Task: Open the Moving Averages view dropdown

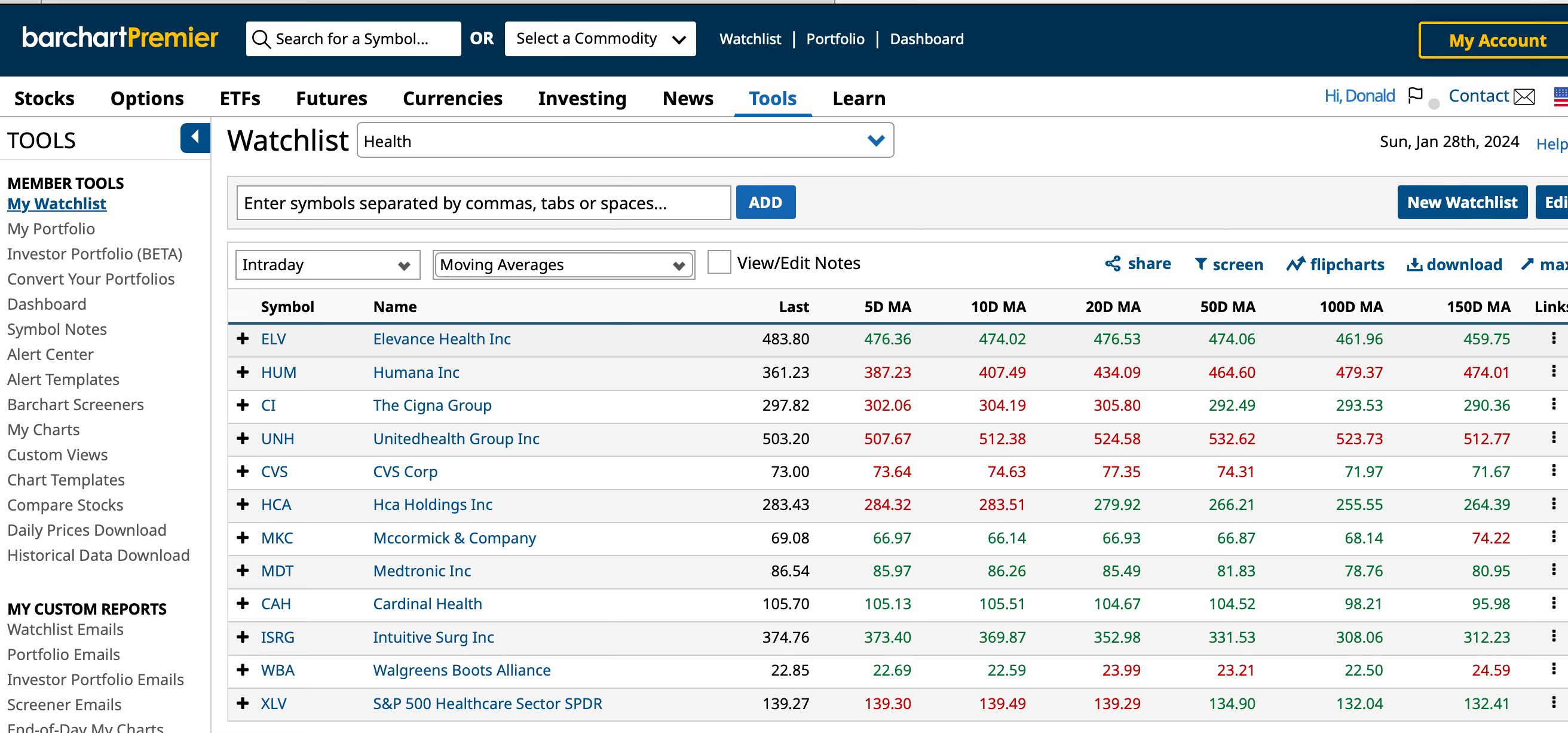Action: [563, 265]
